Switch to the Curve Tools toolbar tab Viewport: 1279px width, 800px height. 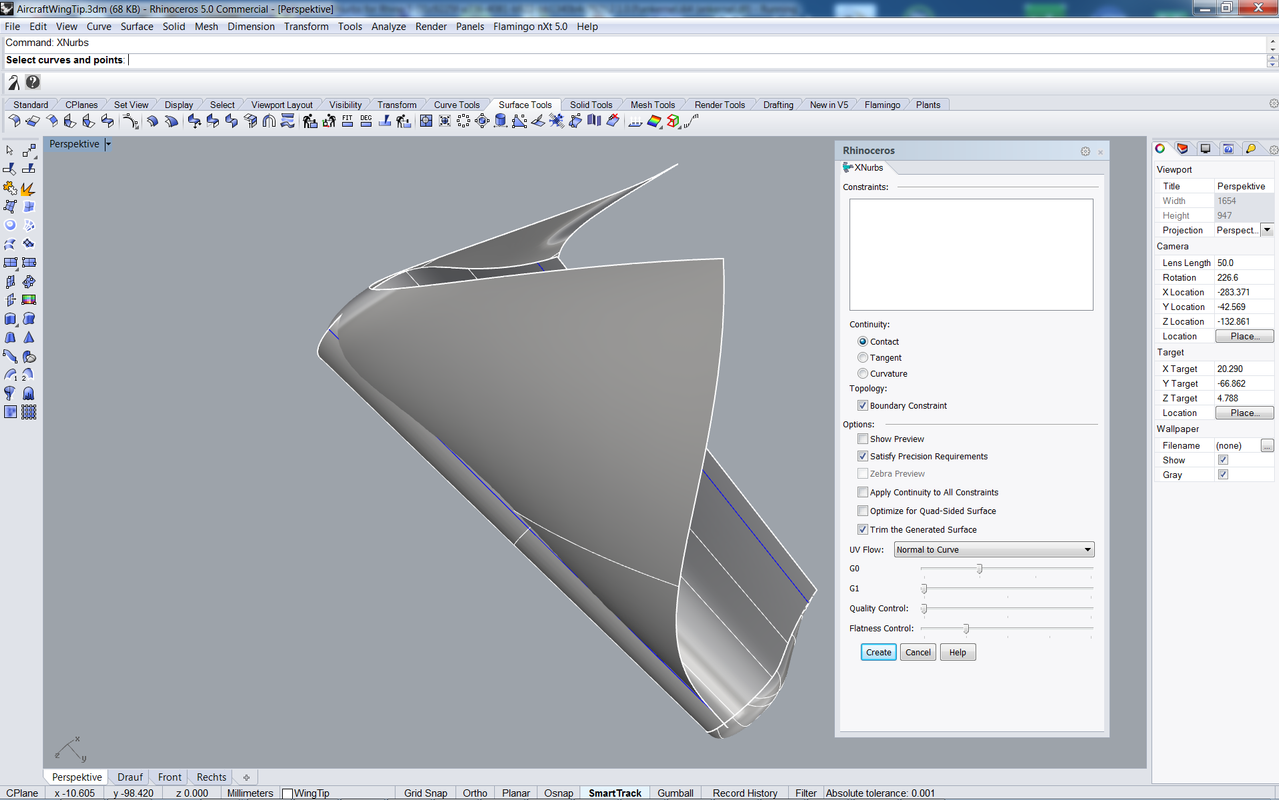456,105
